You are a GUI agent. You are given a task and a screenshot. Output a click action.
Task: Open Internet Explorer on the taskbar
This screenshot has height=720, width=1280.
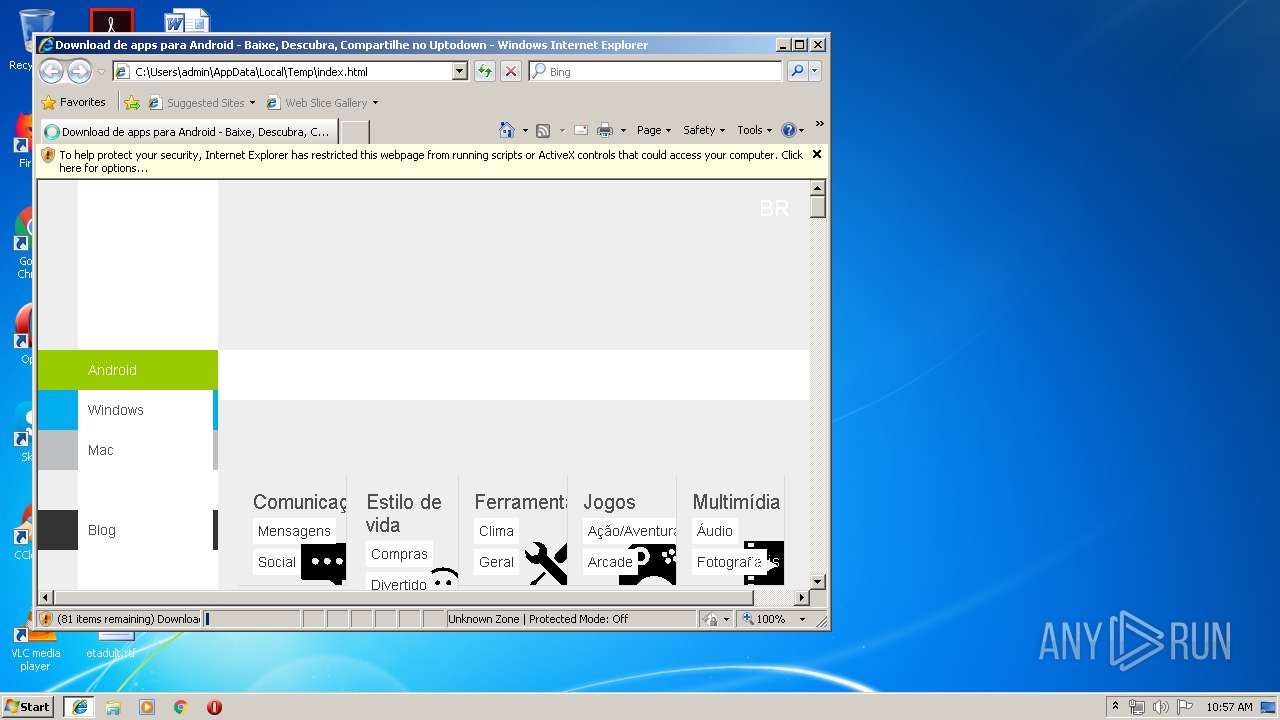pyautogui.click(x=80, y=707)
